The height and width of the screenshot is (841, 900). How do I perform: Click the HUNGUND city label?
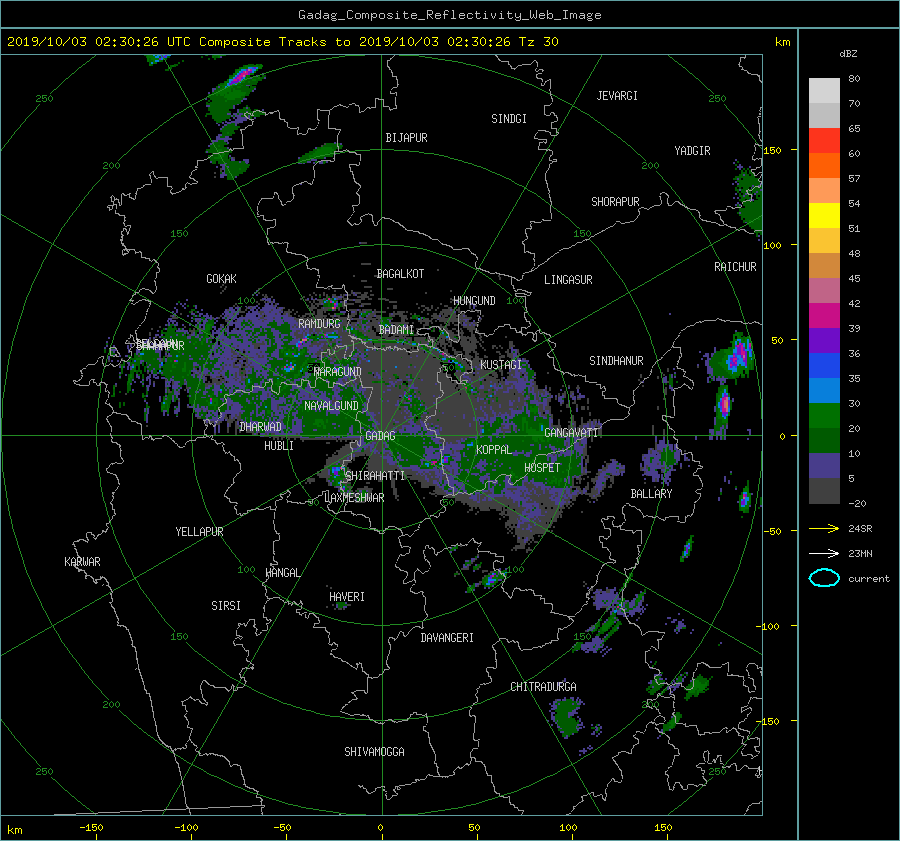pyautogui.click(x=474, y=301)
